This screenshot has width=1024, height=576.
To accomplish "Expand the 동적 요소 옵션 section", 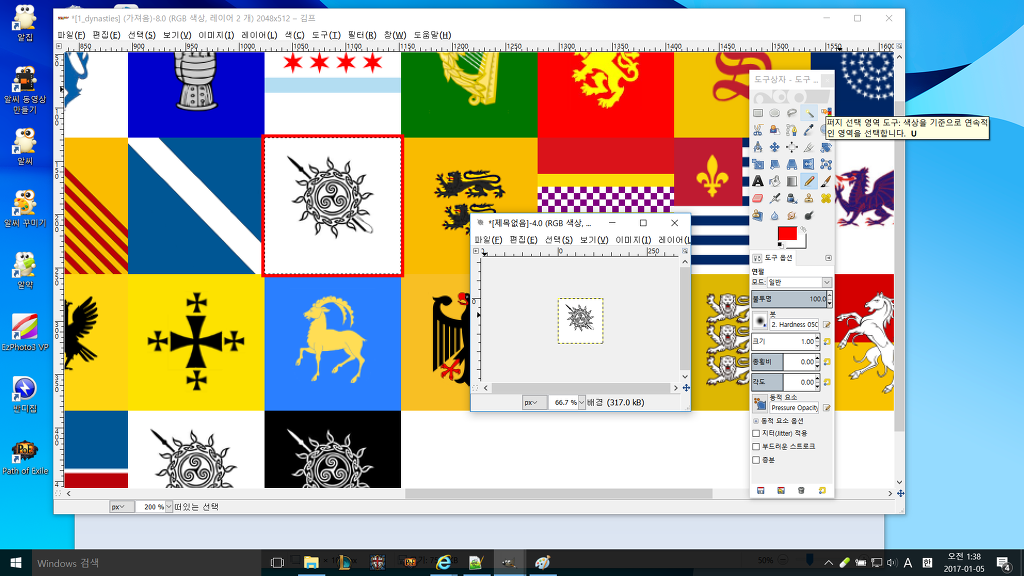I will [756, 421].
